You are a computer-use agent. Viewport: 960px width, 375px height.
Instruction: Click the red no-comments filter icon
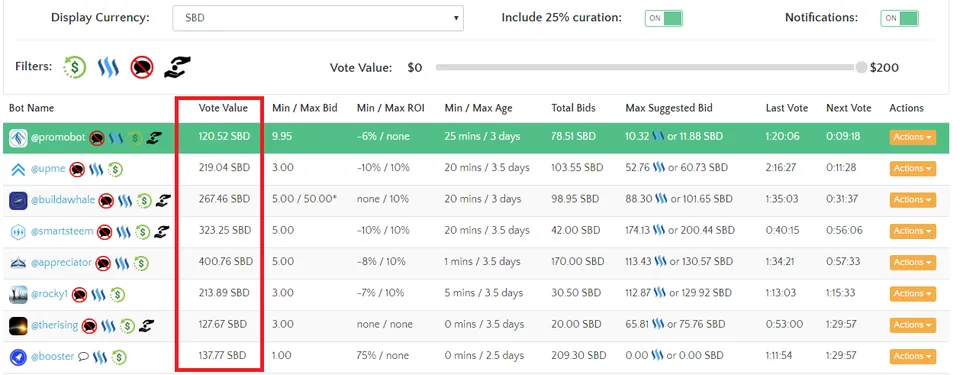141,67
